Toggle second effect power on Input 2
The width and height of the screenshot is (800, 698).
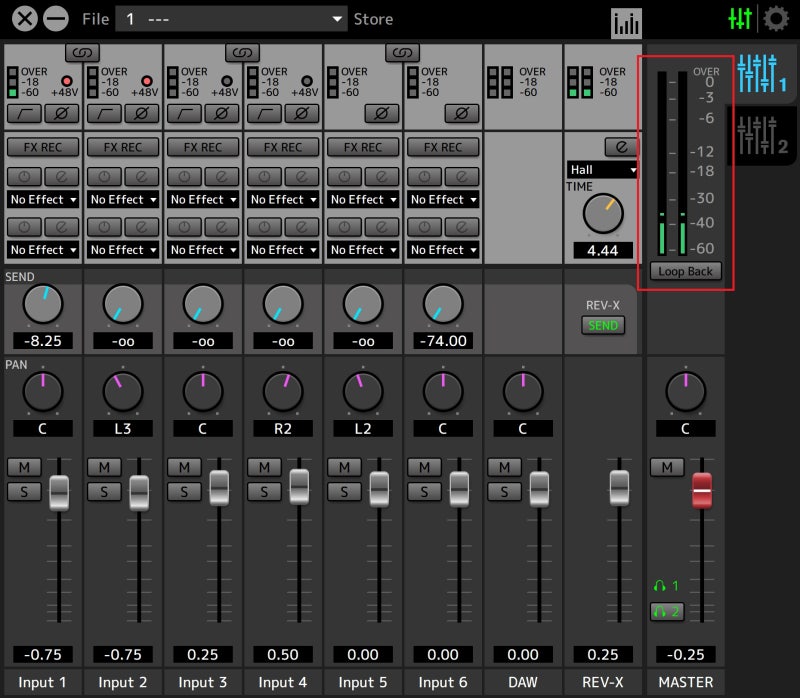[x=104, y=227]
